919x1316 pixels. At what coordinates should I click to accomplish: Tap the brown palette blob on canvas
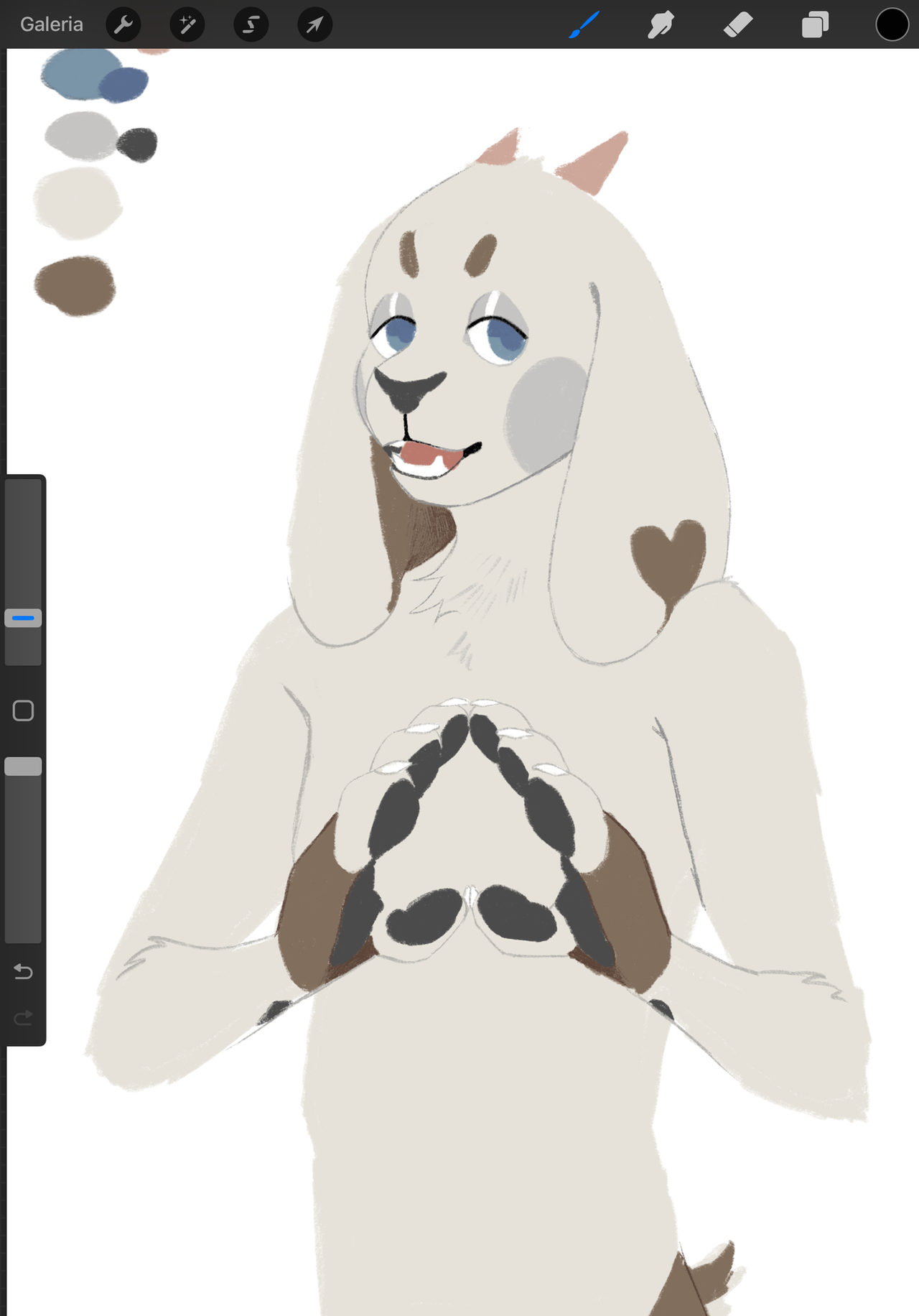point(75,286)
